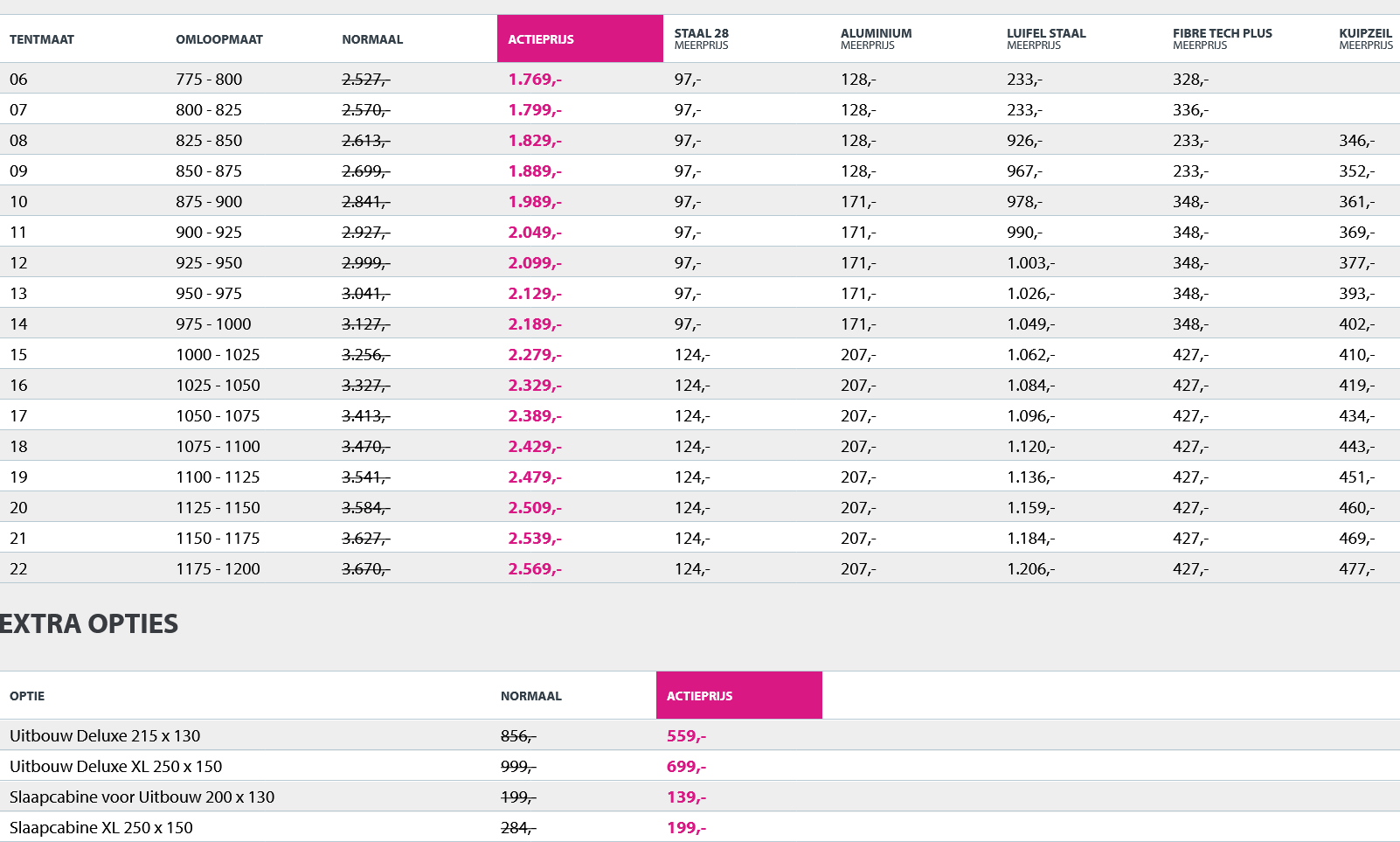Click the 559,- action price for Uitbouw Deluxe
The image size is (1400, 842).
coord(686,736)
